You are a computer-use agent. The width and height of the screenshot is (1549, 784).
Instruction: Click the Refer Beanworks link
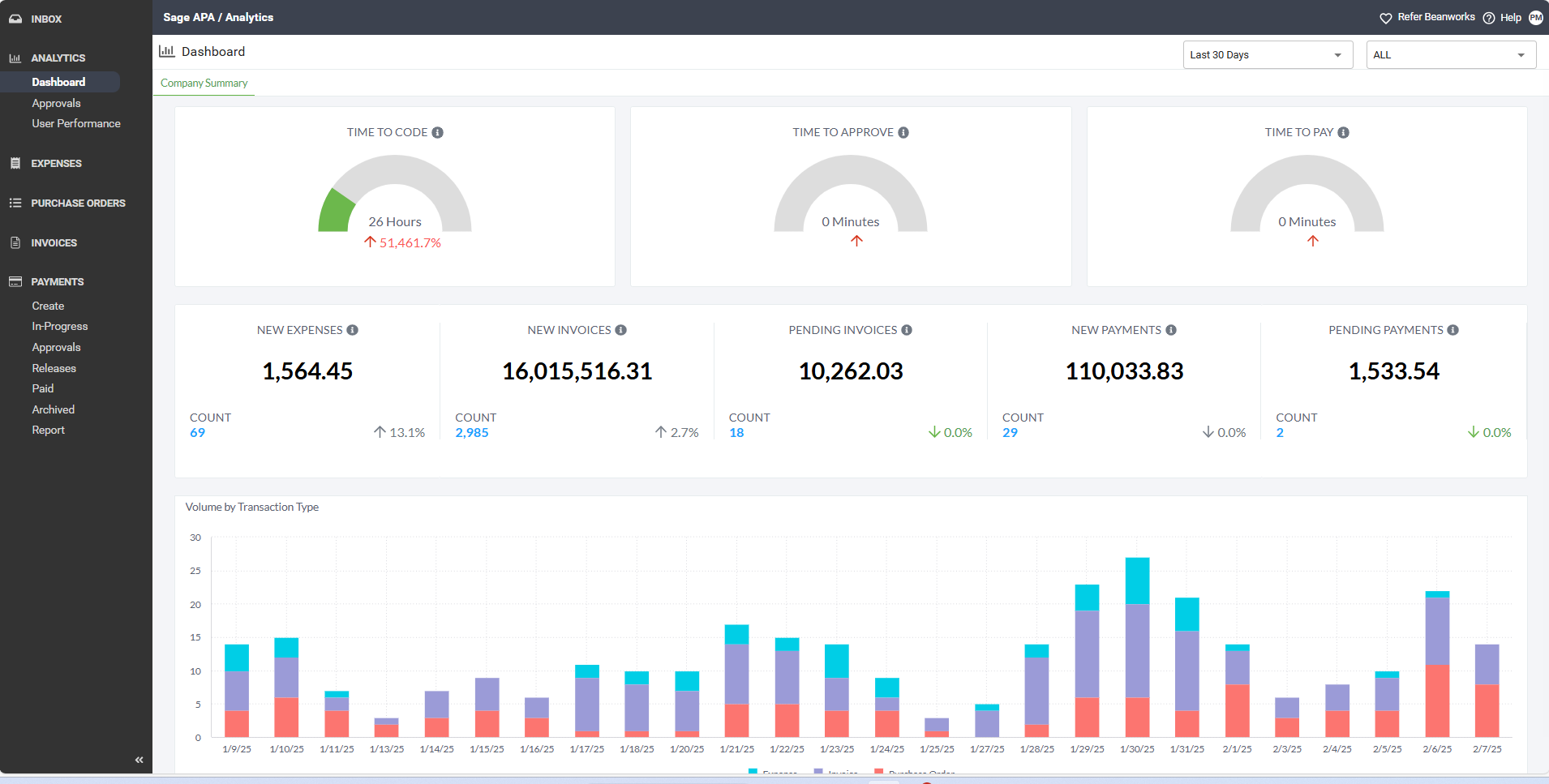(1435, 17)
